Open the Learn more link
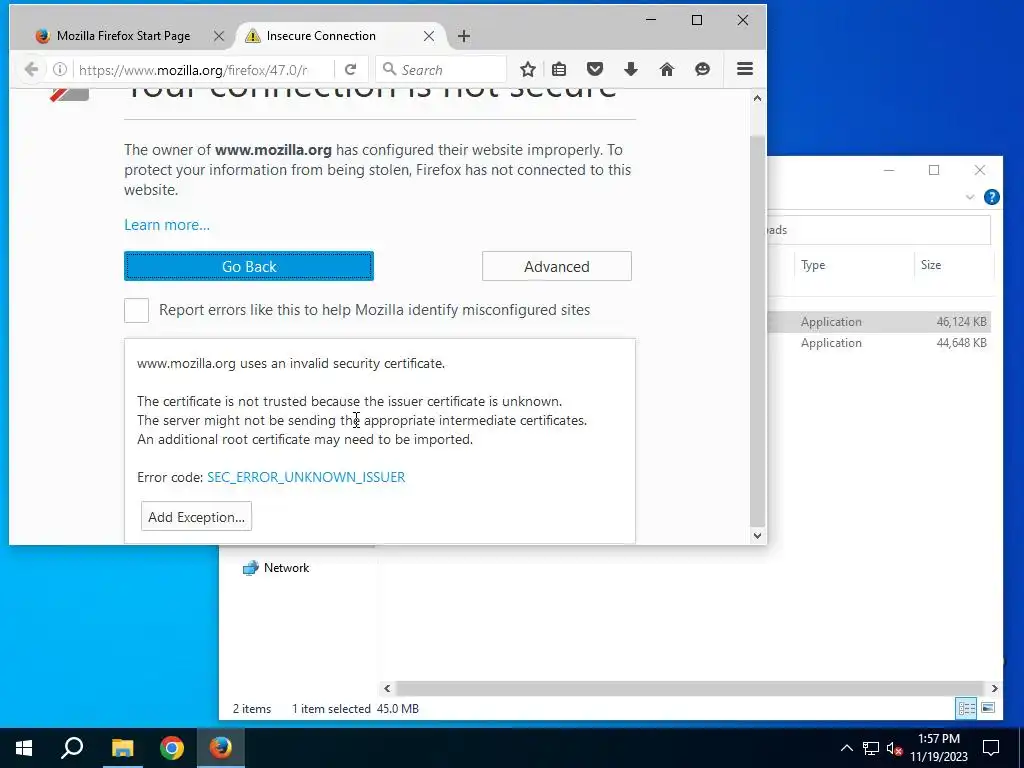1024x768 pixels. 167,225
